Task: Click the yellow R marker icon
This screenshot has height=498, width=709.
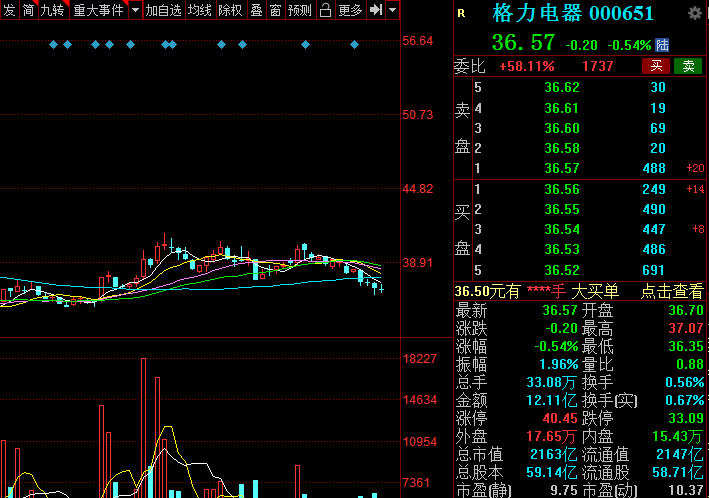Action: 461,14
